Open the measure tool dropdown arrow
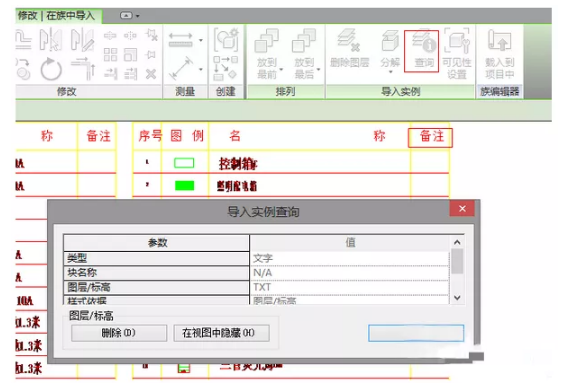Viewport: 561px width, 390px height. click(x=201, y=40)
